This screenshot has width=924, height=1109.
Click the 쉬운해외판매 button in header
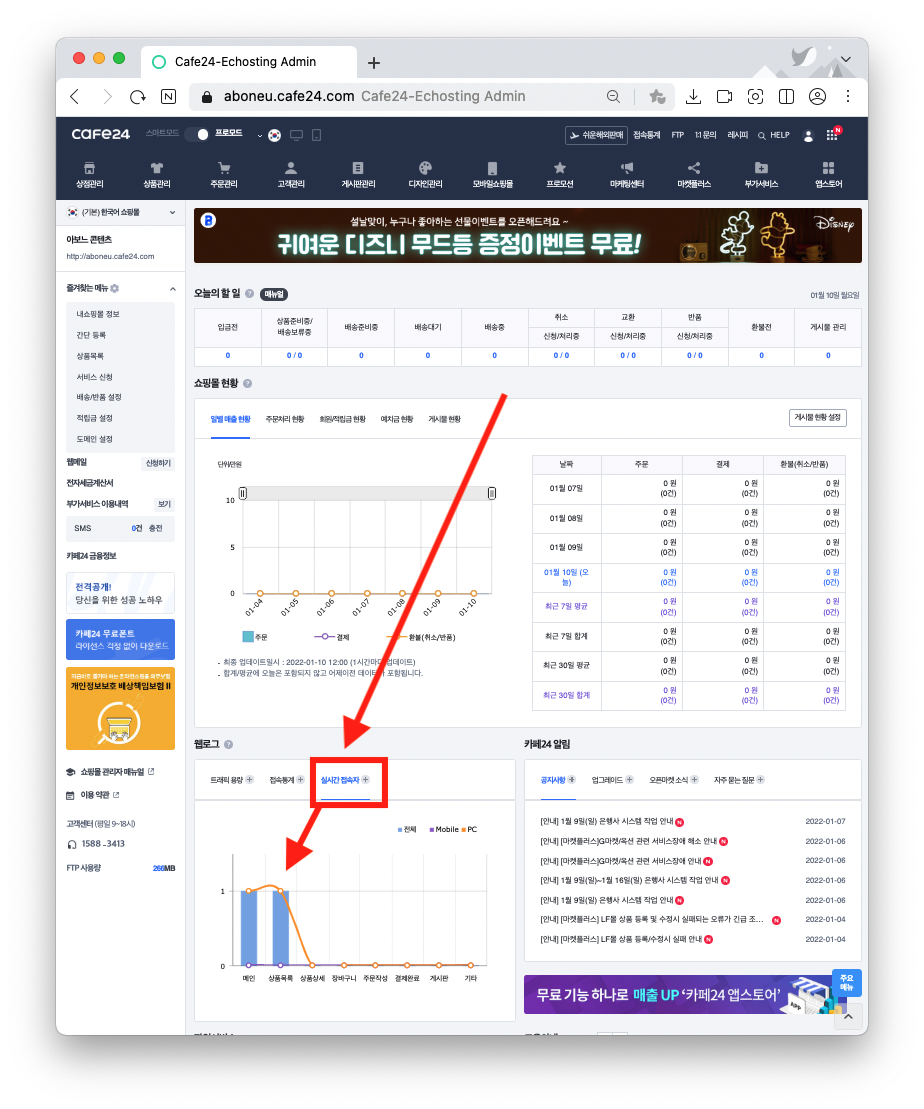596,135
